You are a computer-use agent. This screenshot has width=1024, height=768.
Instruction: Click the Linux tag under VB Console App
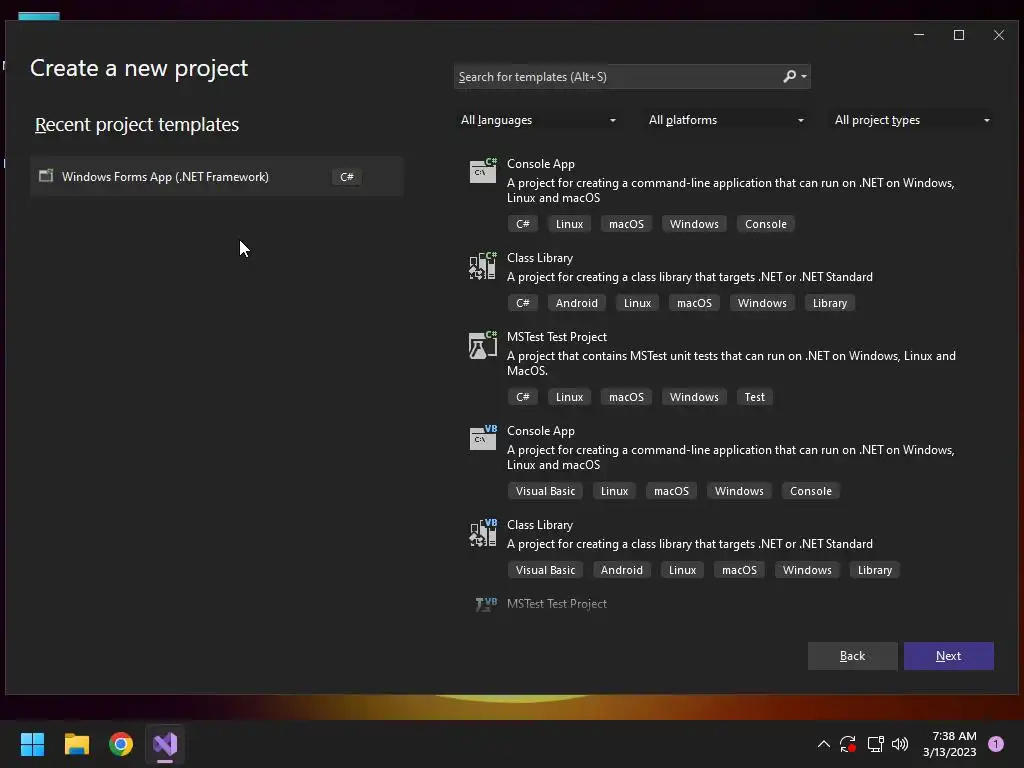[x=615, y=491]
